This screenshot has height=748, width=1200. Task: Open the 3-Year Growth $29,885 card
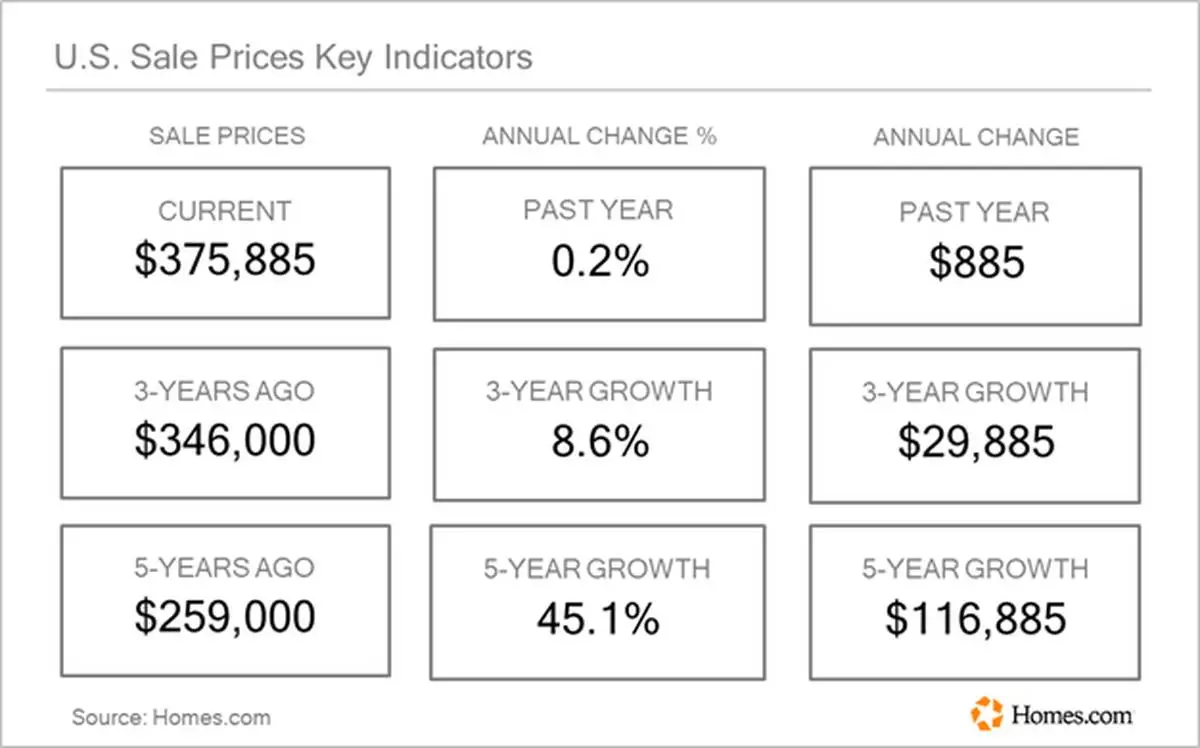(x=975, y=425)
